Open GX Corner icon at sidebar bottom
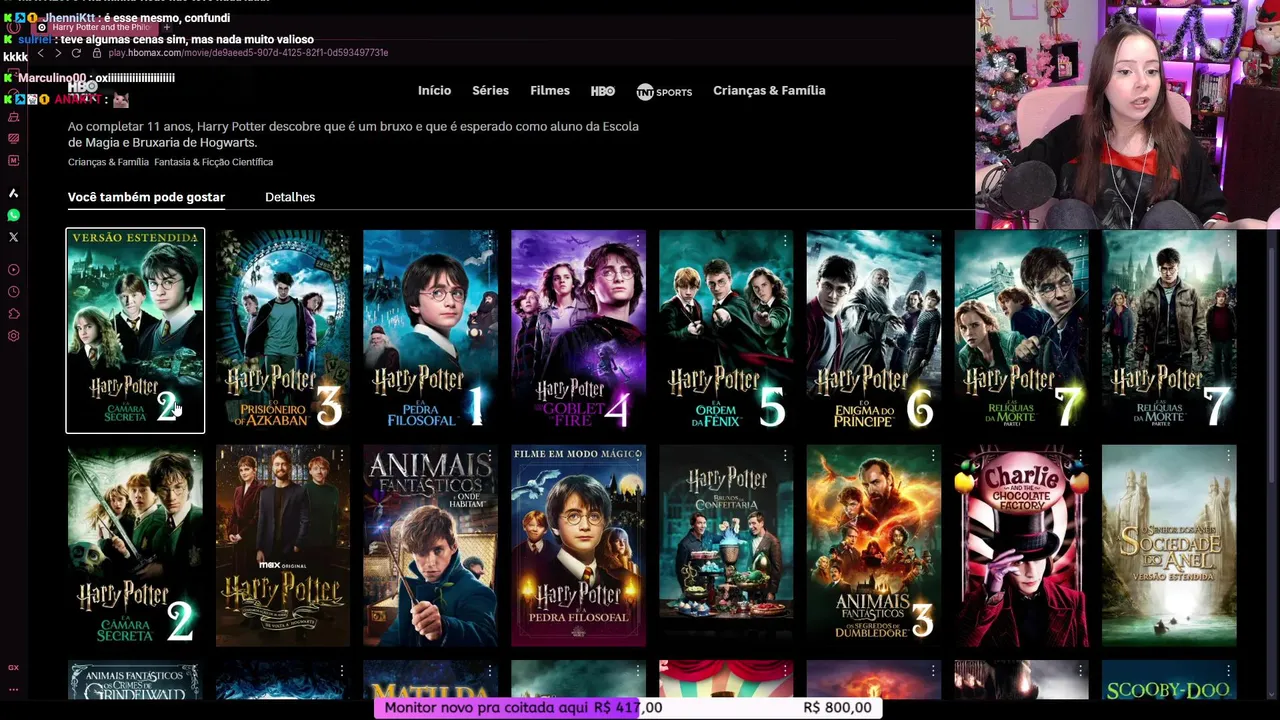Viewport: 1280px width, 720px height. pos(13,667)
